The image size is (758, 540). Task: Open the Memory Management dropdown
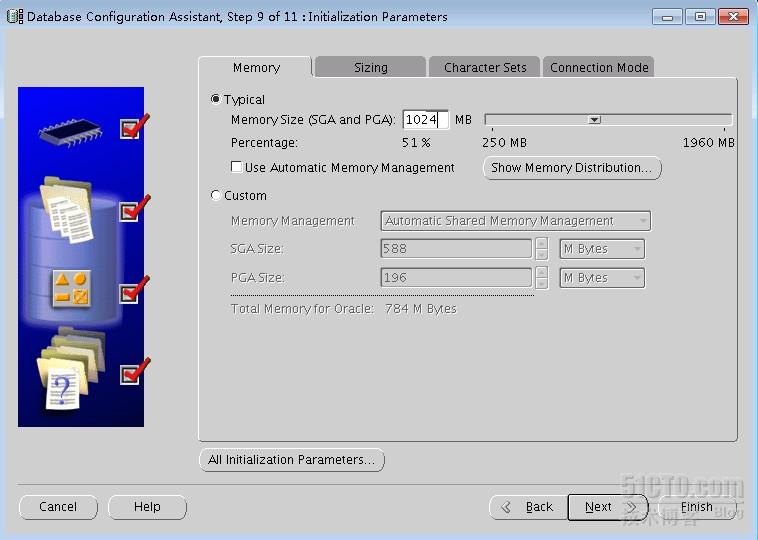click(x=515, y=221)
